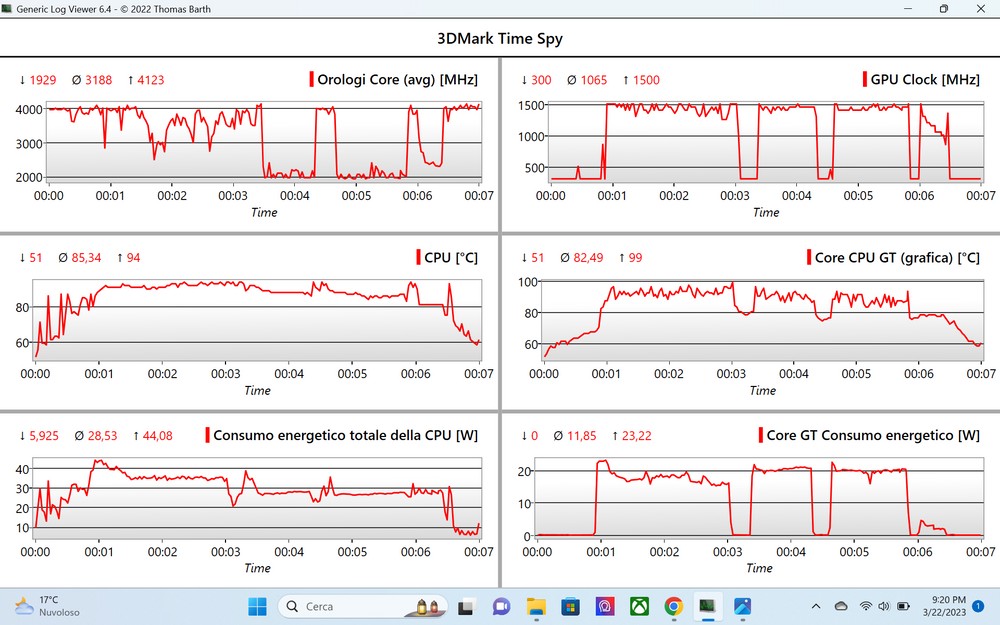Click the GPU Clock maximum value 1500
Viewport: 1000px width, 625px height.
646,80
